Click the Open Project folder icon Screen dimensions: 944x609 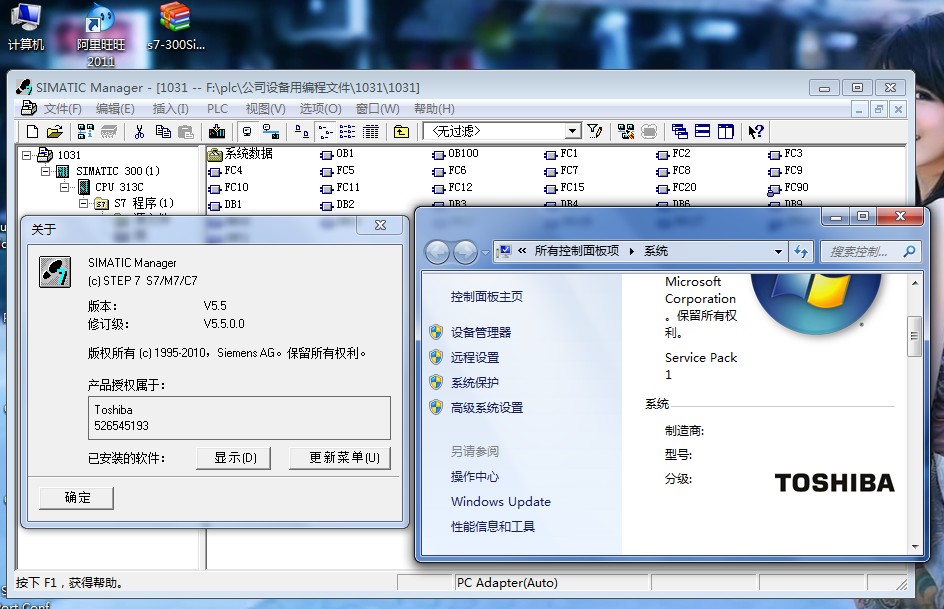(55, 131)
